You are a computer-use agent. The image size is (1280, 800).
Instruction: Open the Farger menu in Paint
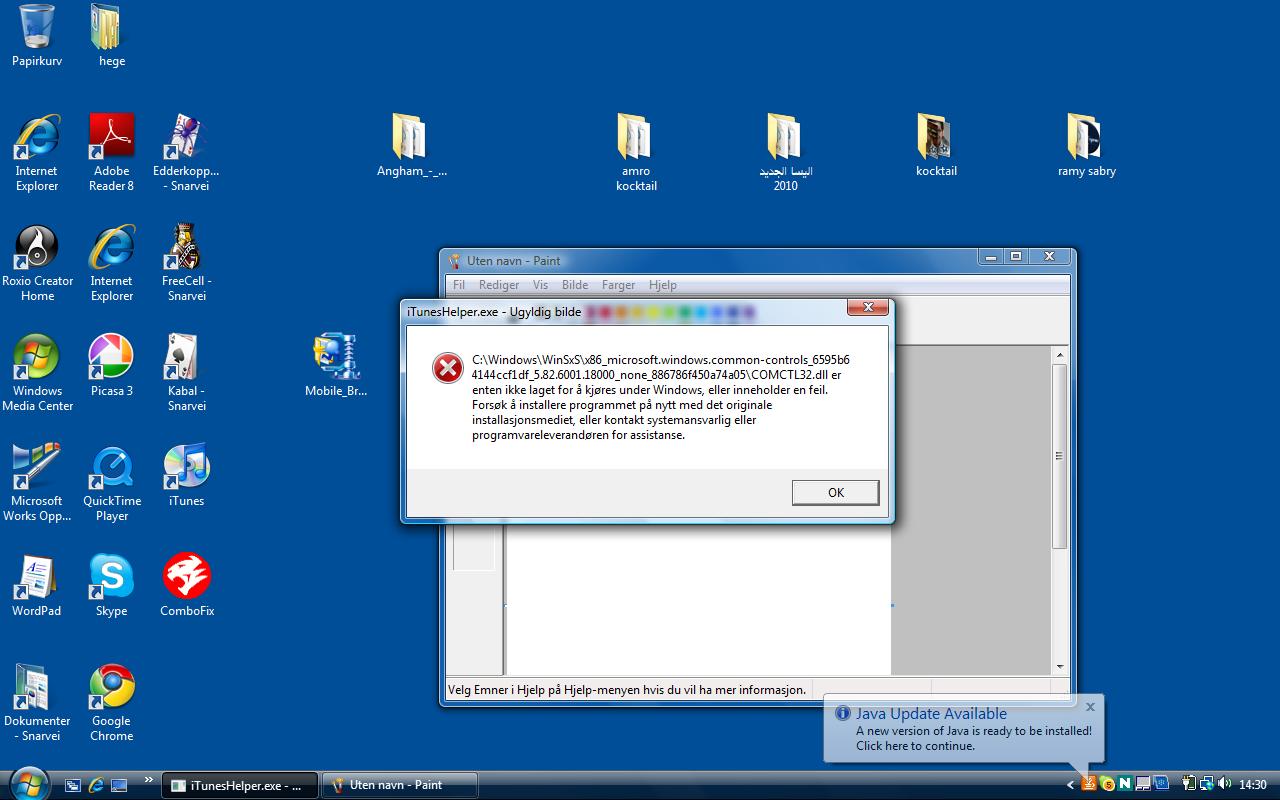pos(618,285)
